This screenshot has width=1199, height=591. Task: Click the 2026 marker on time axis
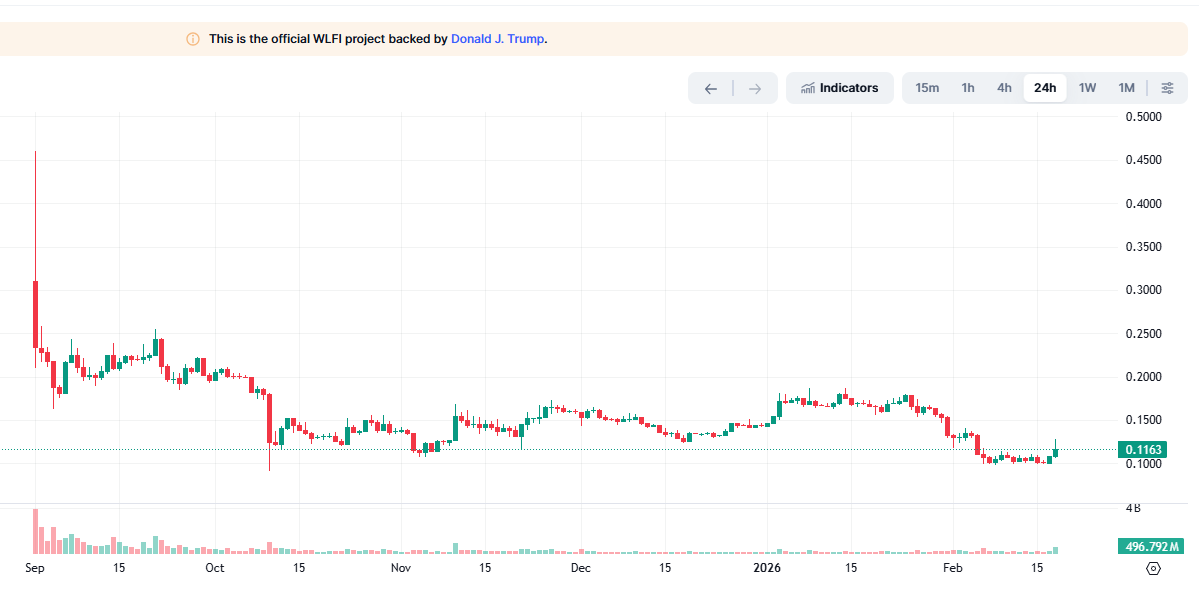(767, 568)
